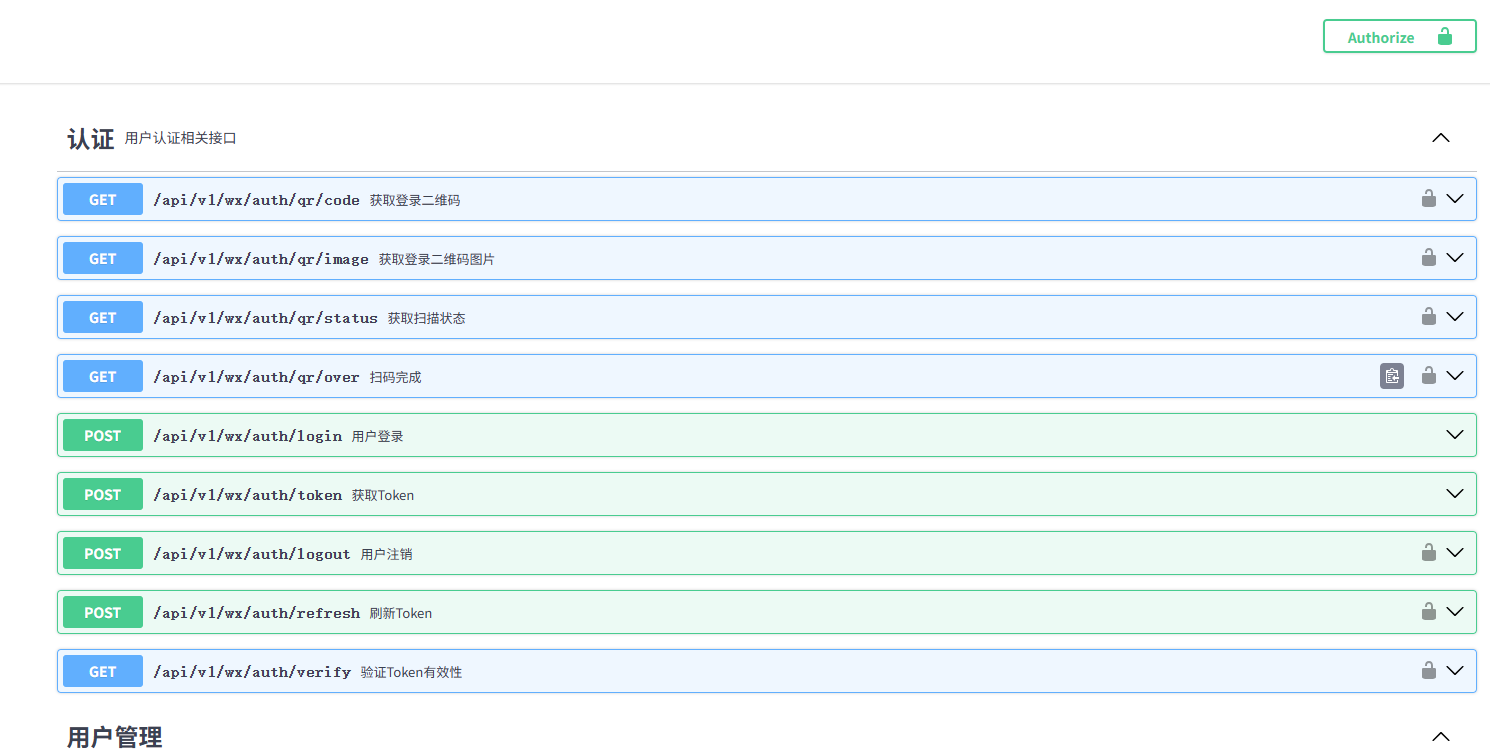Open path /api/v1/wx/auth/verify

point(252,672)
